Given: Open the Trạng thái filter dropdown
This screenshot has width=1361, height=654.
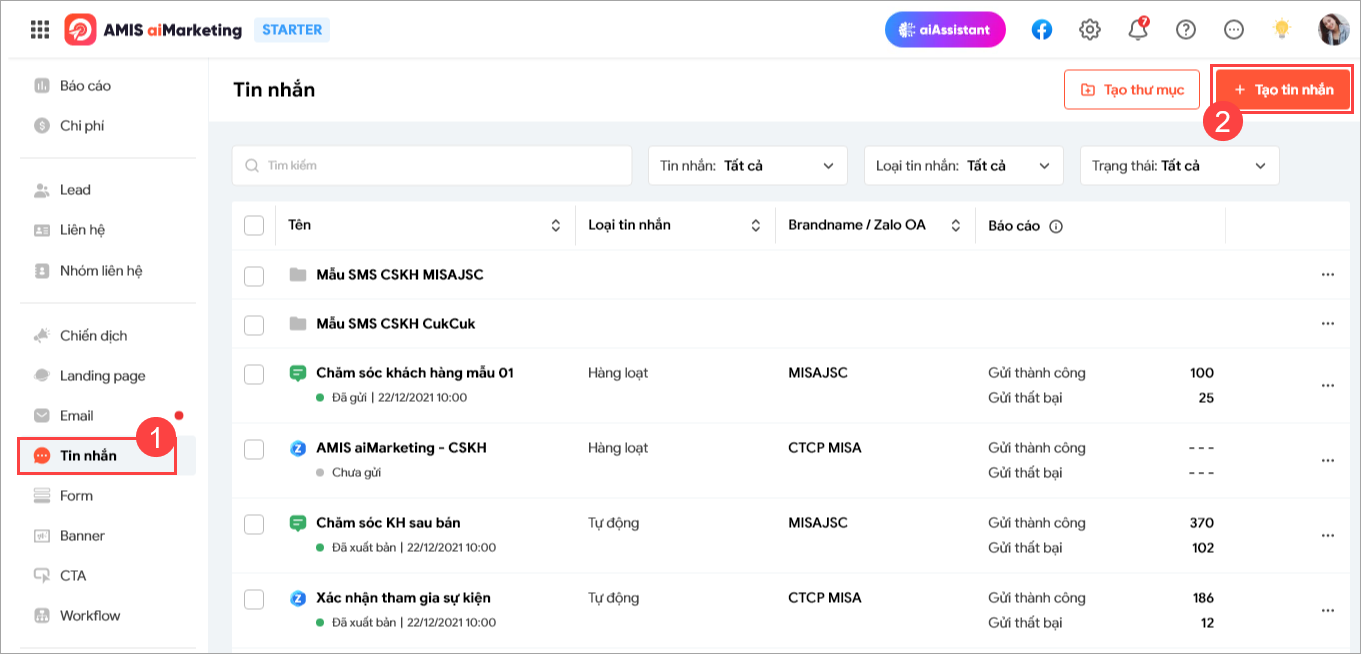Looking at the screenshot, I should [x=1178, y=165].
